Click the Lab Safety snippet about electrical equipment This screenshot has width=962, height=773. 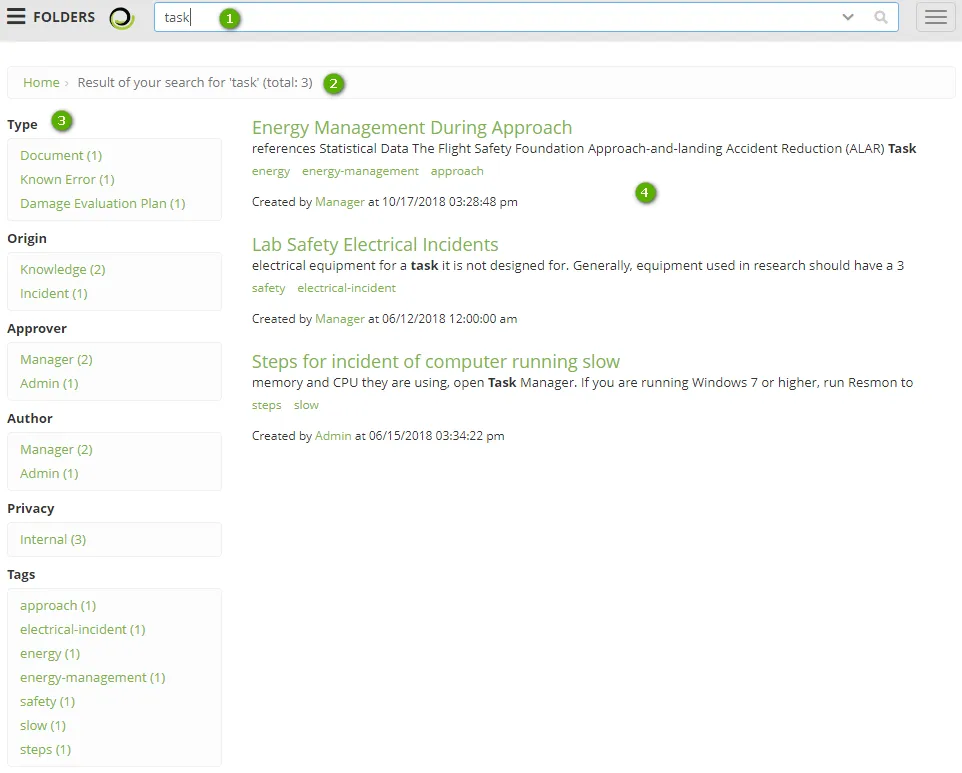[x=577, y=266]
